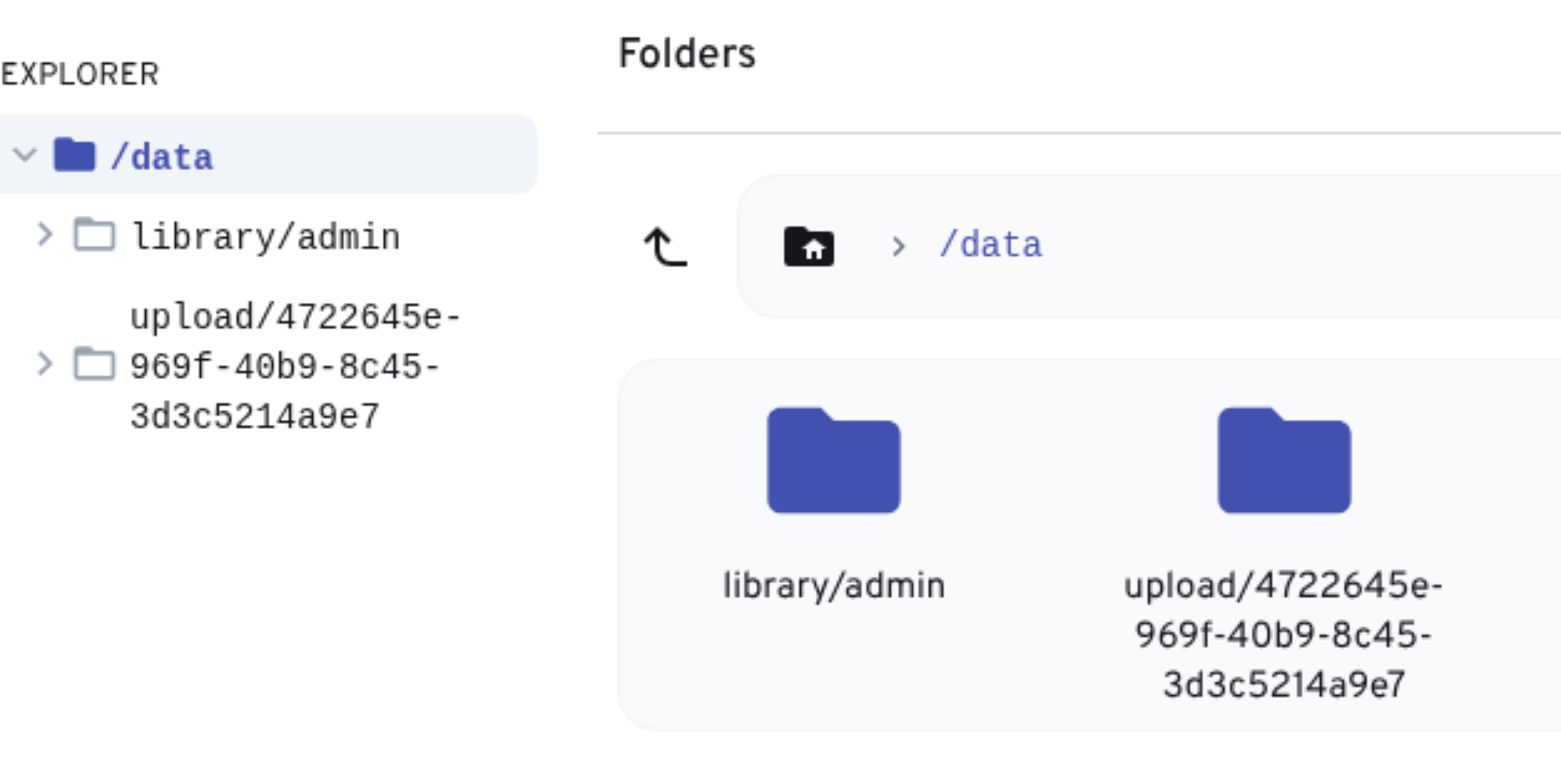Viewport: 1561px width, 784px height.
Task: Expand the upload/4722645e tree node
Action: (45, 364)
